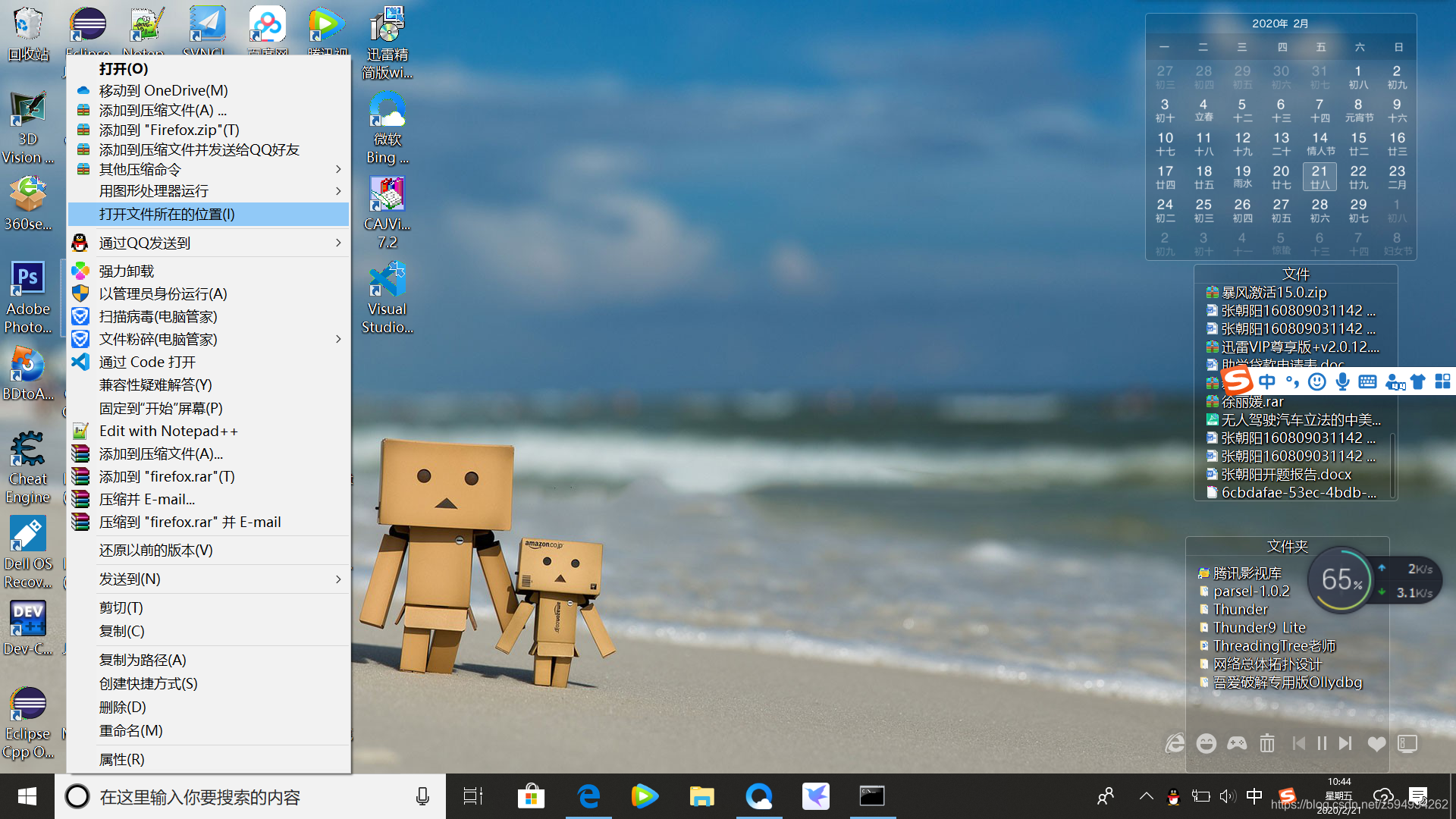Launch Eclipse Cpp desktop shortcut

(28, 722)
